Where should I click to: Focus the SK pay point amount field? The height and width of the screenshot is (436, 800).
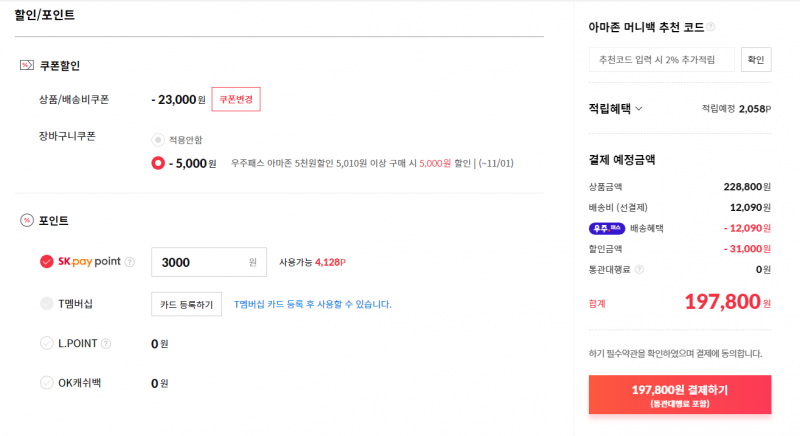coord(209,262)
